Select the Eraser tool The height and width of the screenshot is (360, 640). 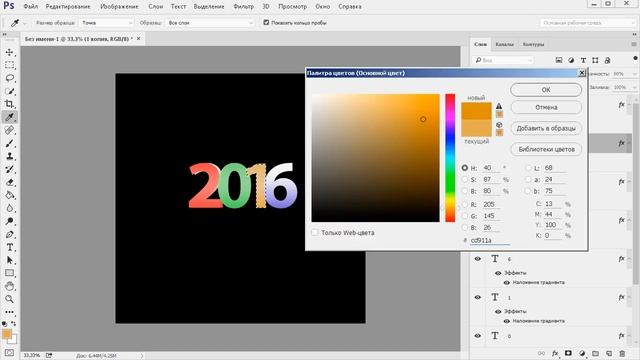[x=10, y=182]
